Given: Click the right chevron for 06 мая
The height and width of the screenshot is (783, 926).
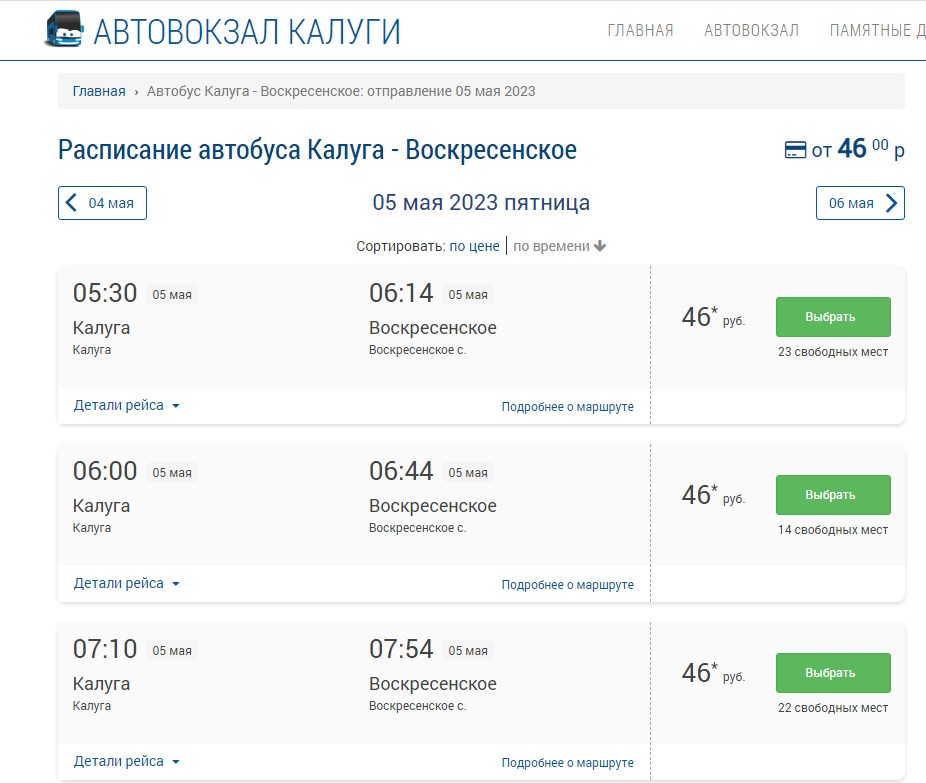Looking at the screenshot, I should click(x=891, y=203).
